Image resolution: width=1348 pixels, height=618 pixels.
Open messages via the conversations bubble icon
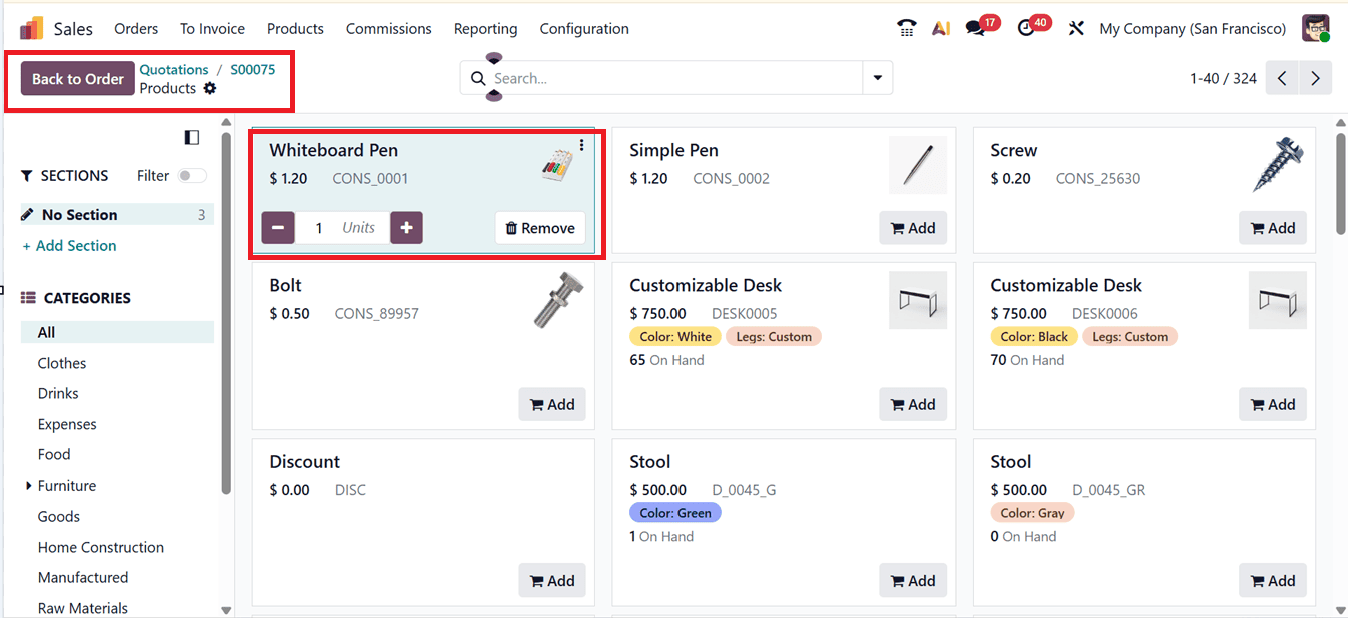[974, 28]
